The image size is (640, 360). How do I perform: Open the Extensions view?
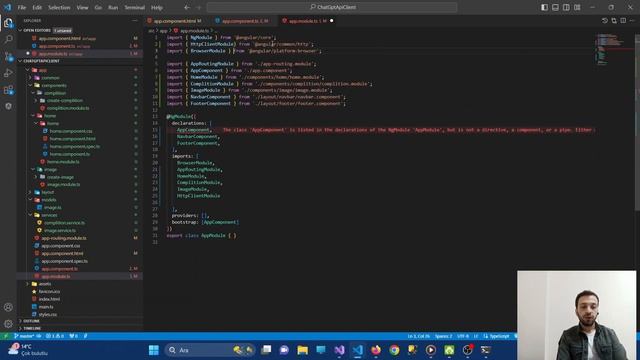point(8,90)
